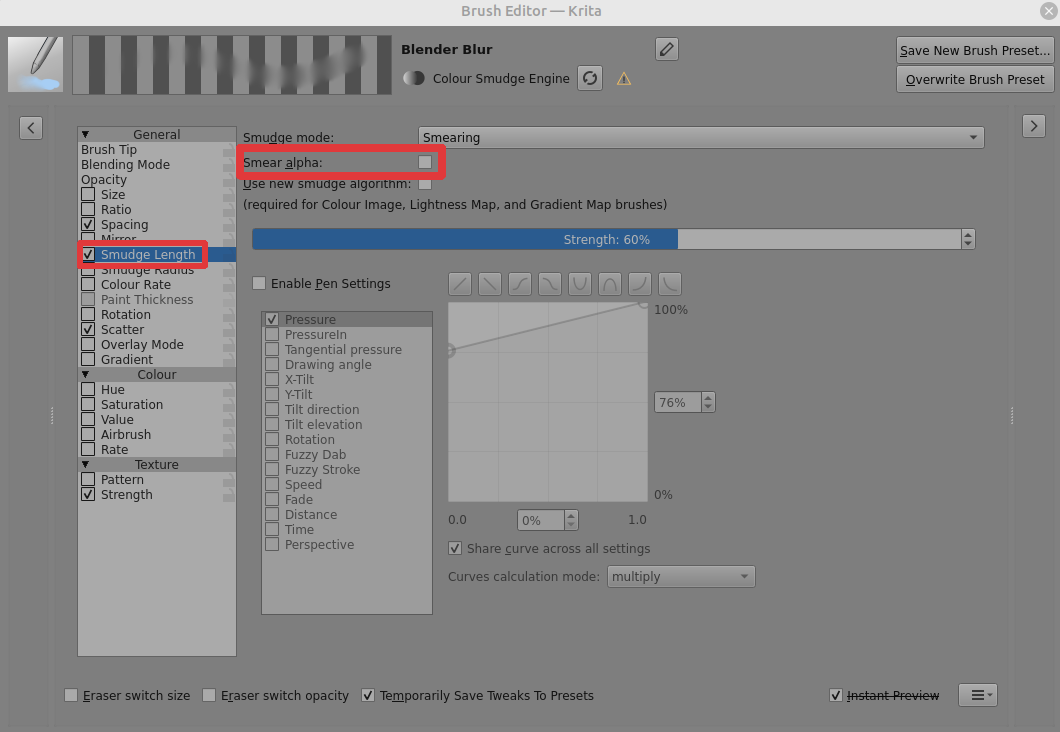Open the Smudge mode dropdown
Image resolution: width=1060 pixels, height=732 pixels.
click(x=701, y=137)
